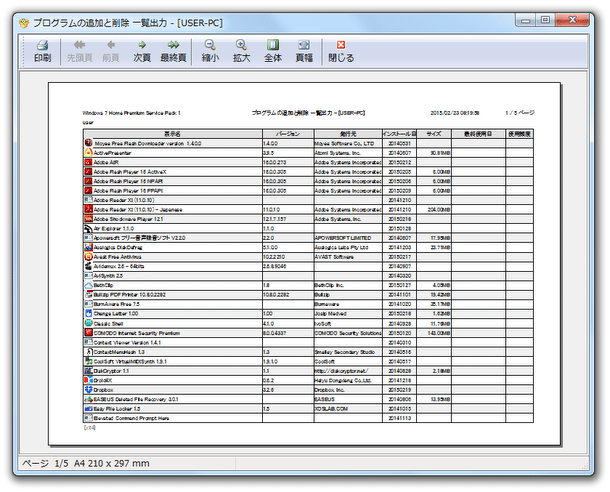Click the AviSynth 2.5 entry
This screenshot has width=610, height=492.
(108, 276)
